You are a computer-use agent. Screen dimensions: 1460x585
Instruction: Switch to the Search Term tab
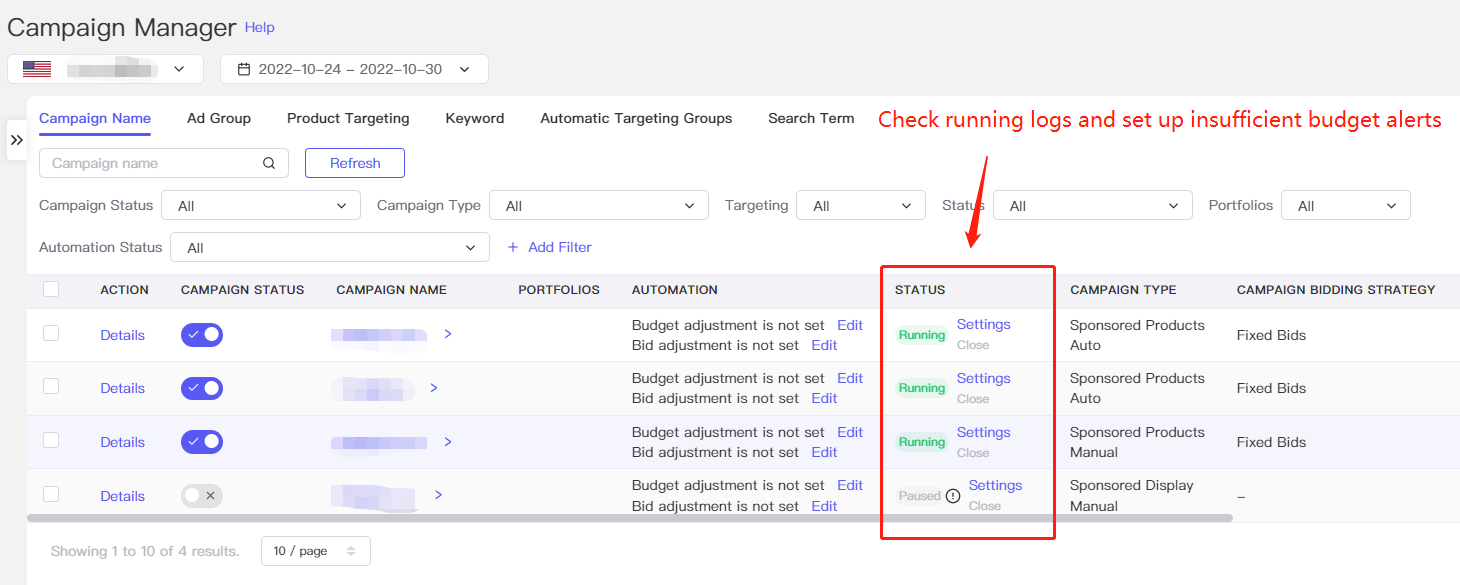pyautogui.click(x=811, y=118)
